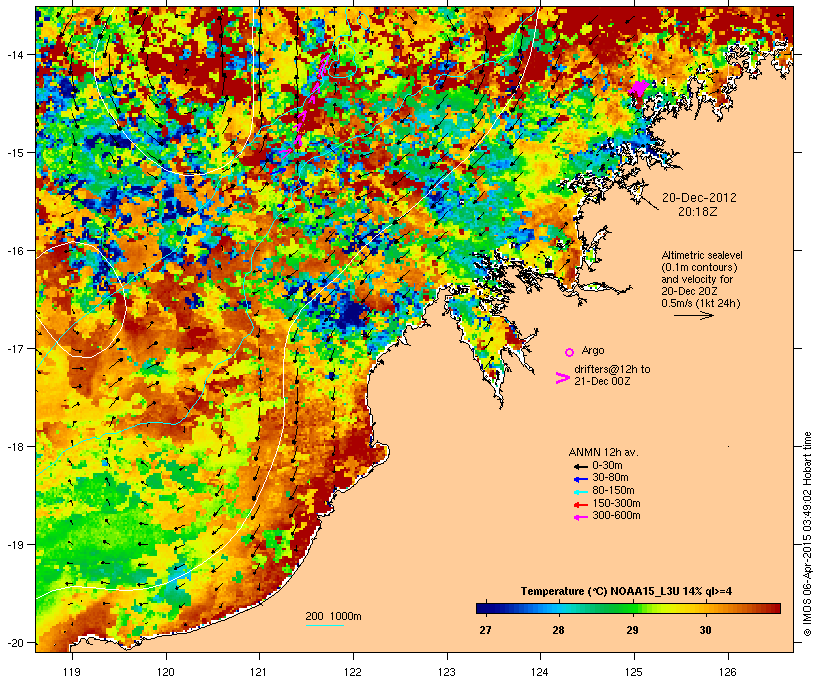Click longitude label '122'
Viewport: 820px width, 680px height.
[x=353, y=672]
